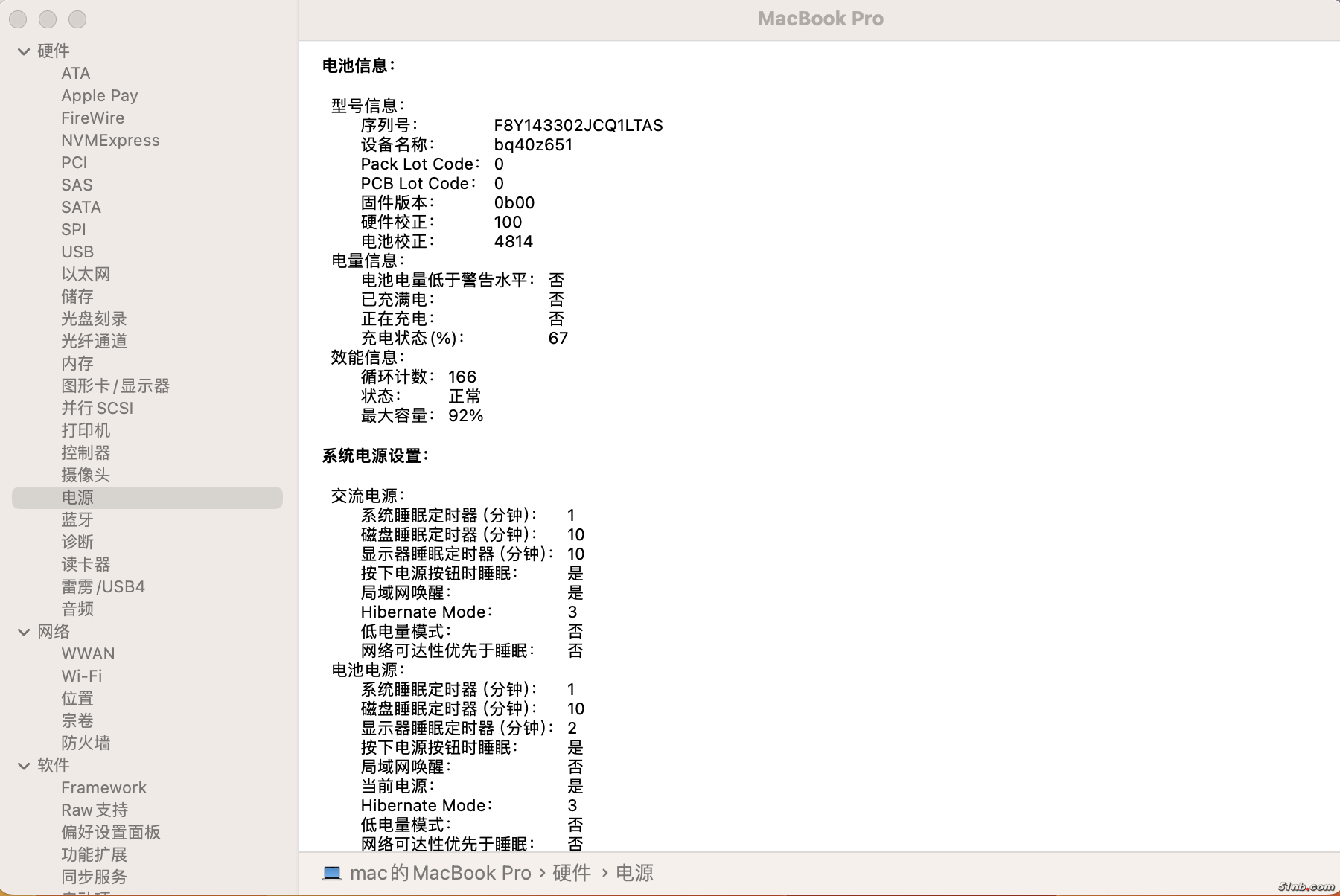Click the serial number F8Y143302JCQ1LTAS

coord(578,125)
